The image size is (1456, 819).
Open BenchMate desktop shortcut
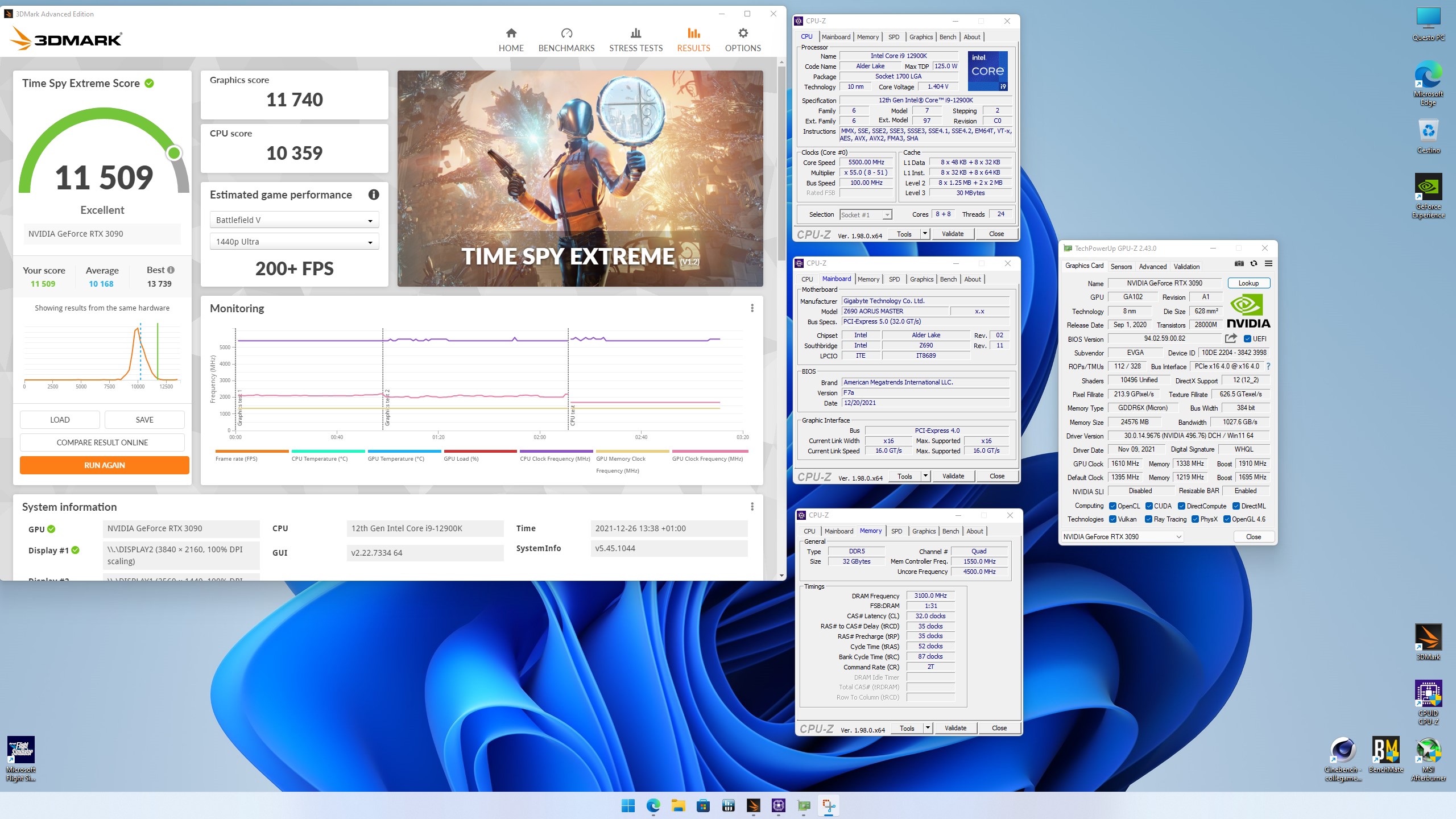point(1386,755)
